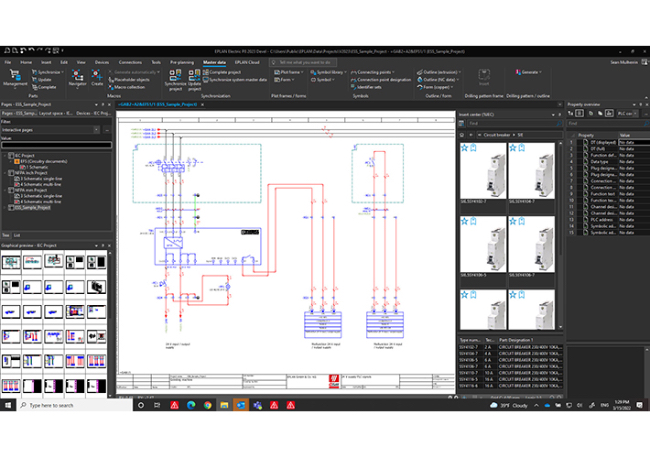The width and height of the screenshot is (650, 458).
Task: Click the Circuit breaker breadcrumb
Action: click(x=496, y=135)
